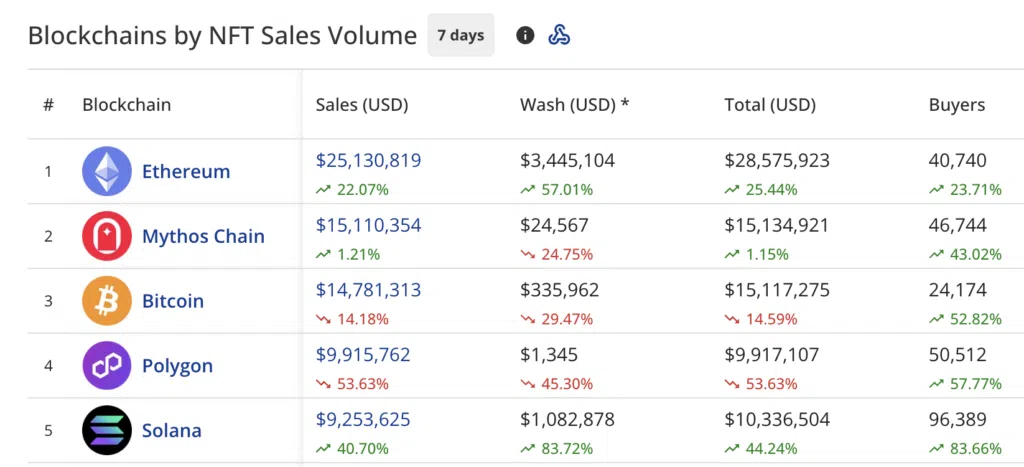
Task: Open the Mythos Chain blockchain link
Action: [x=203, y=237]
